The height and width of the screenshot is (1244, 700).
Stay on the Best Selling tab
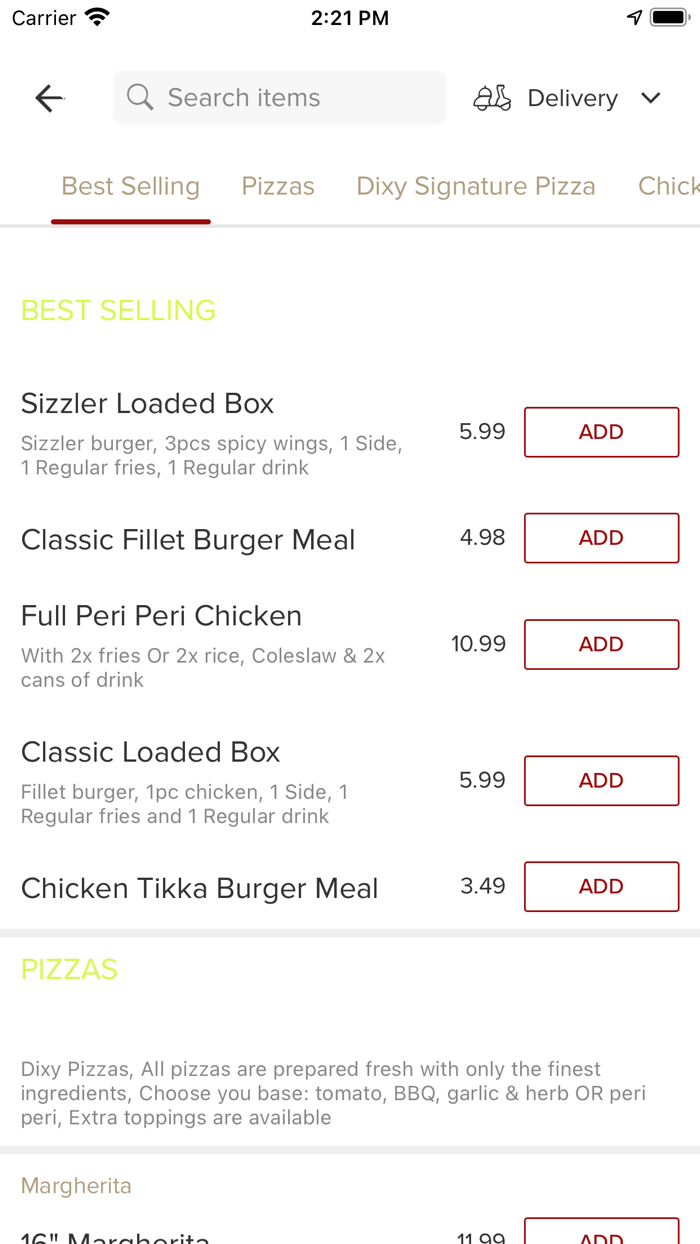pyautogui.click(x=130, y=186)
